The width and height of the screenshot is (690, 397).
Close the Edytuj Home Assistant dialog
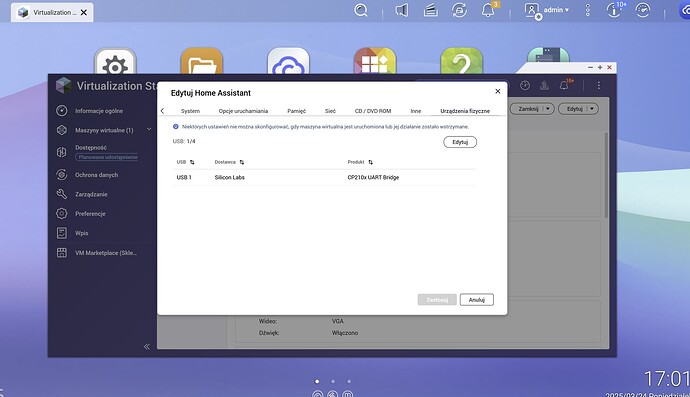pyautogui.click(x=498, y=91)
